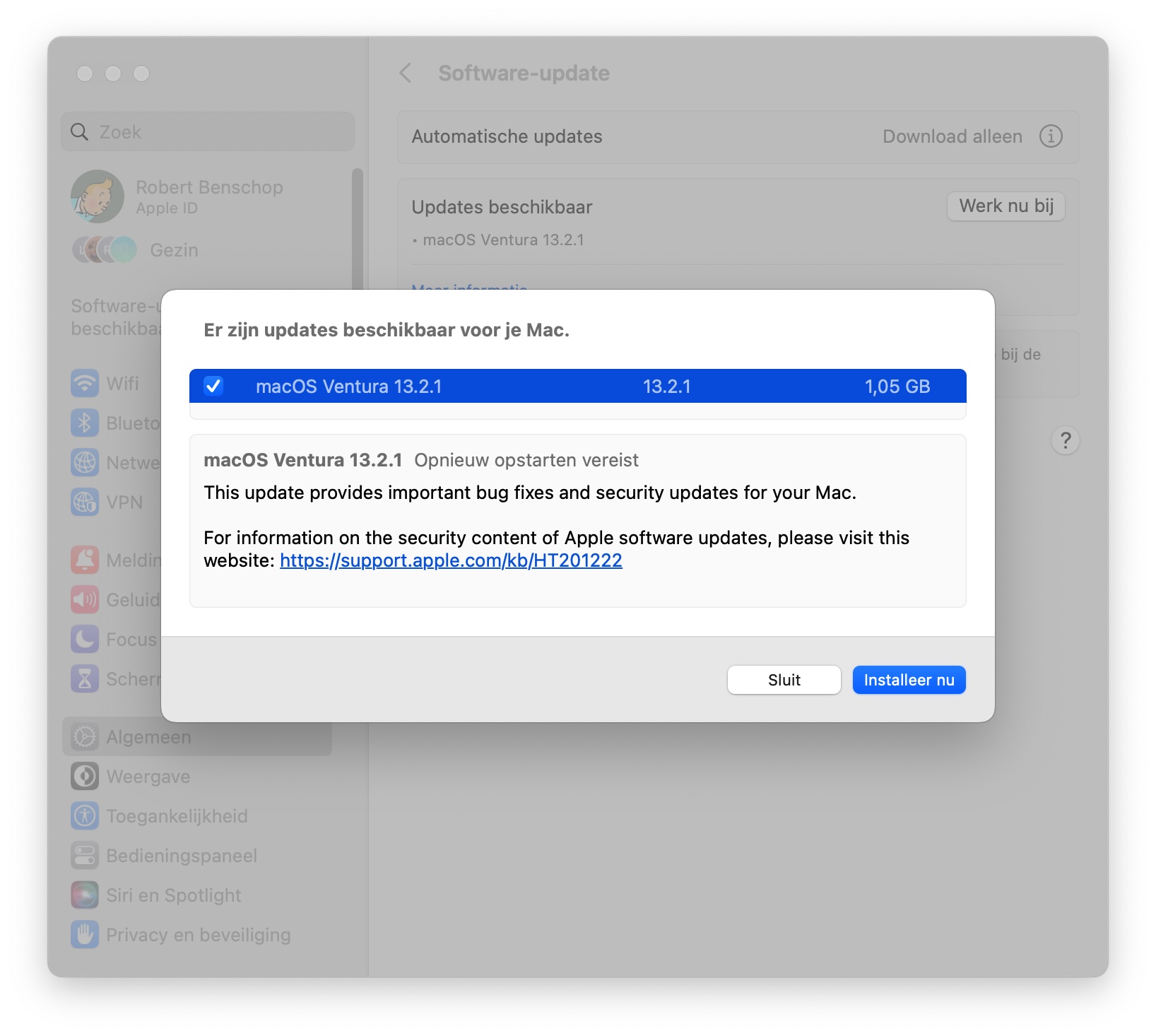Select the Bluetooth icon in sidebar
The image size is (1156, 1036).
(85, 423)
